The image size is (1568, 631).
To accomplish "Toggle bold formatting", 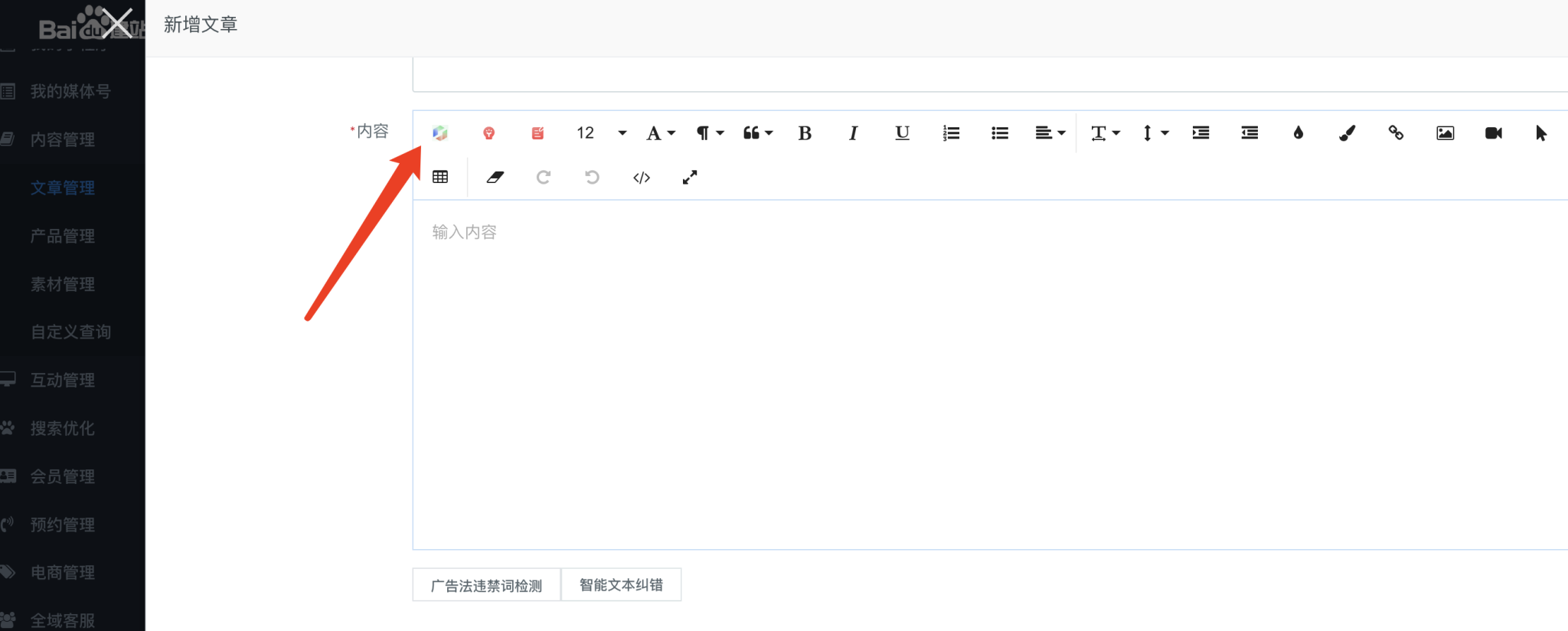I will (x=805, y=133).
